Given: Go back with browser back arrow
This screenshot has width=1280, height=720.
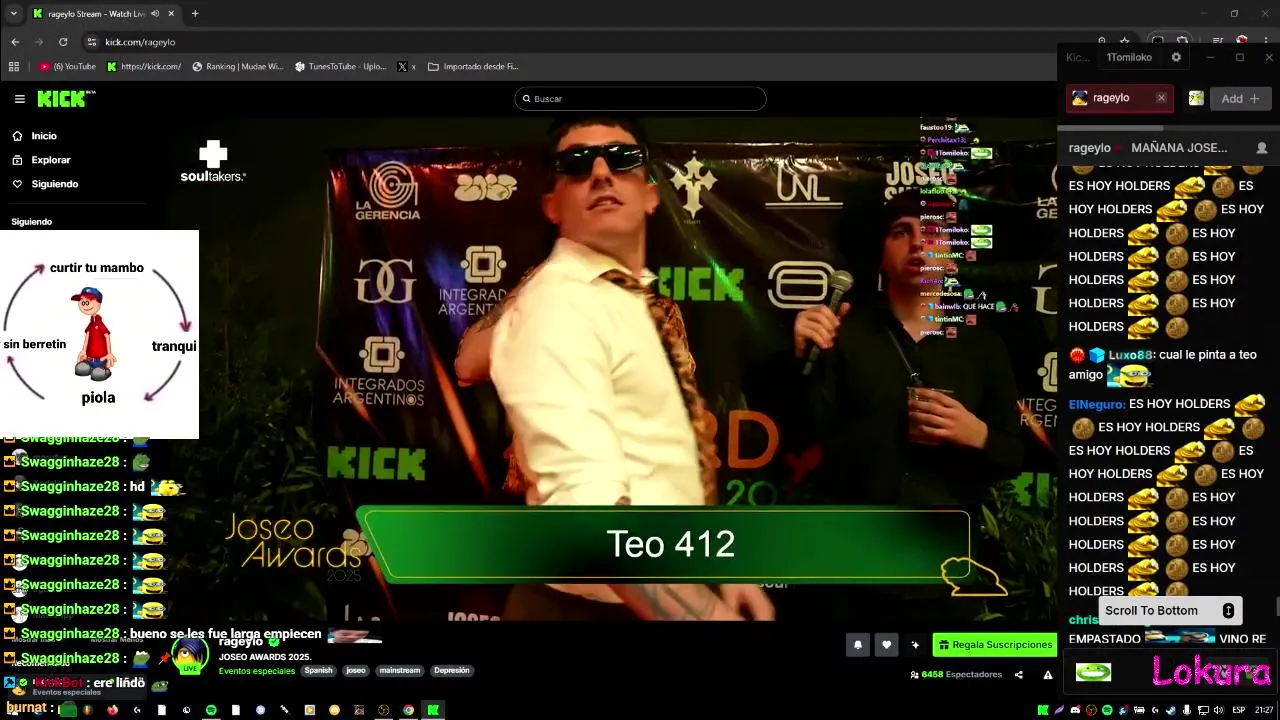Looking at the screenshot, I should pyautogui.click(x=15, y=42).
